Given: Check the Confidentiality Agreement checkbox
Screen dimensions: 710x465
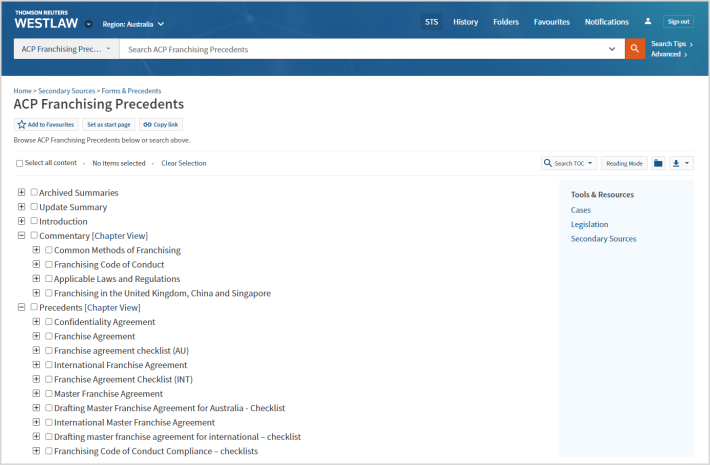Looking at the screenshot, I should [49, 322].
